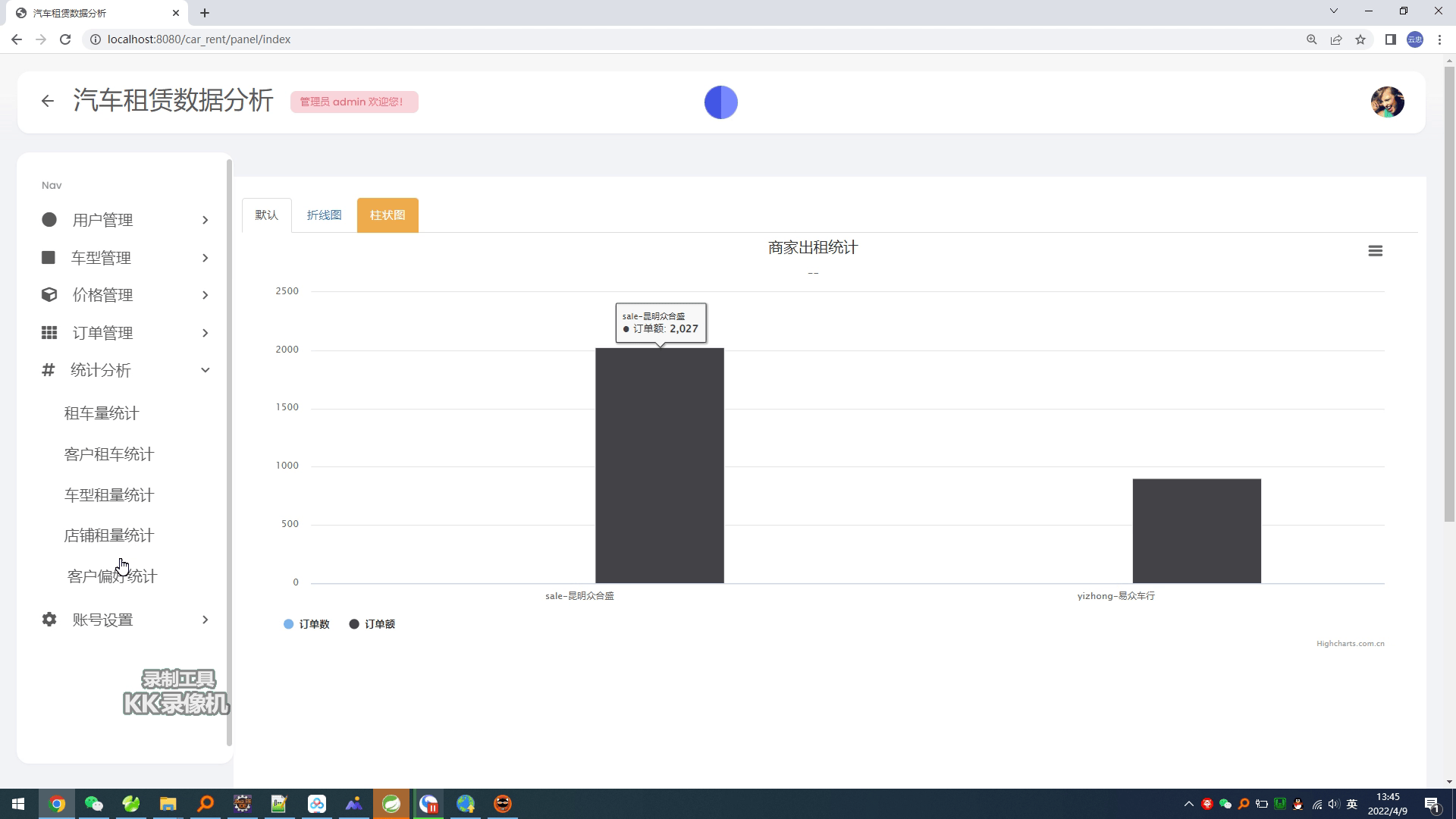
Task: Open 店铺租量统计 submenu item
Action: pyautogui.click(x=109, y=535)
